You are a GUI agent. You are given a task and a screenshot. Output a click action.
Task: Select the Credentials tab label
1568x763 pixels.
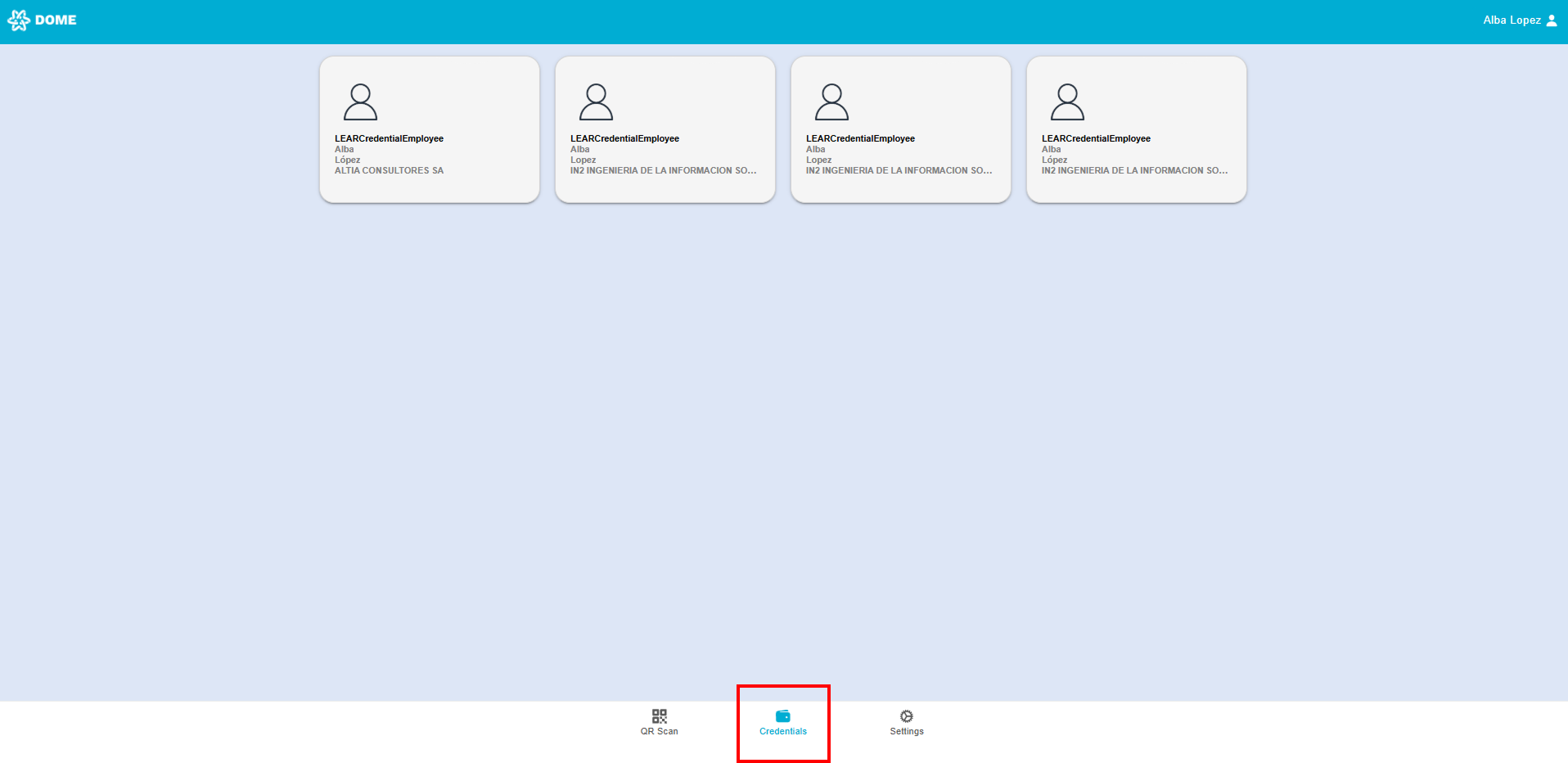click(x=782, y=731)
